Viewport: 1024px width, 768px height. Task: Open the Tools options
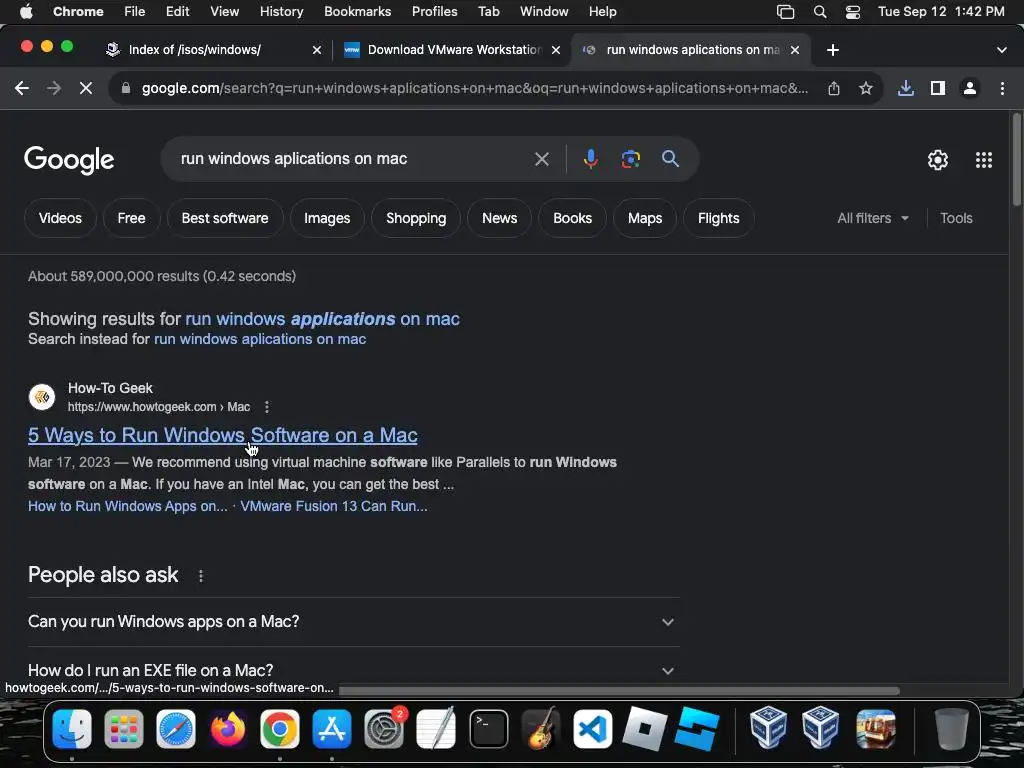tap(956, 218)
